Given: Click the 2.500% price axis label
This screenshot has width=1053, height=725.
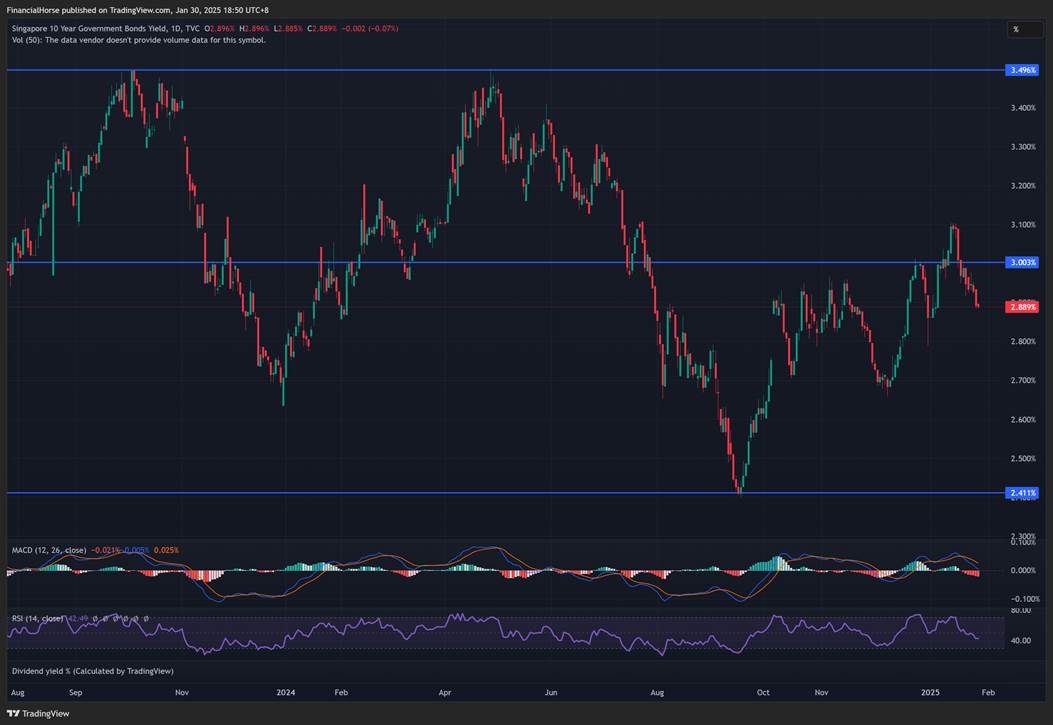Looking at the screenshot, I should (1023, 458).
